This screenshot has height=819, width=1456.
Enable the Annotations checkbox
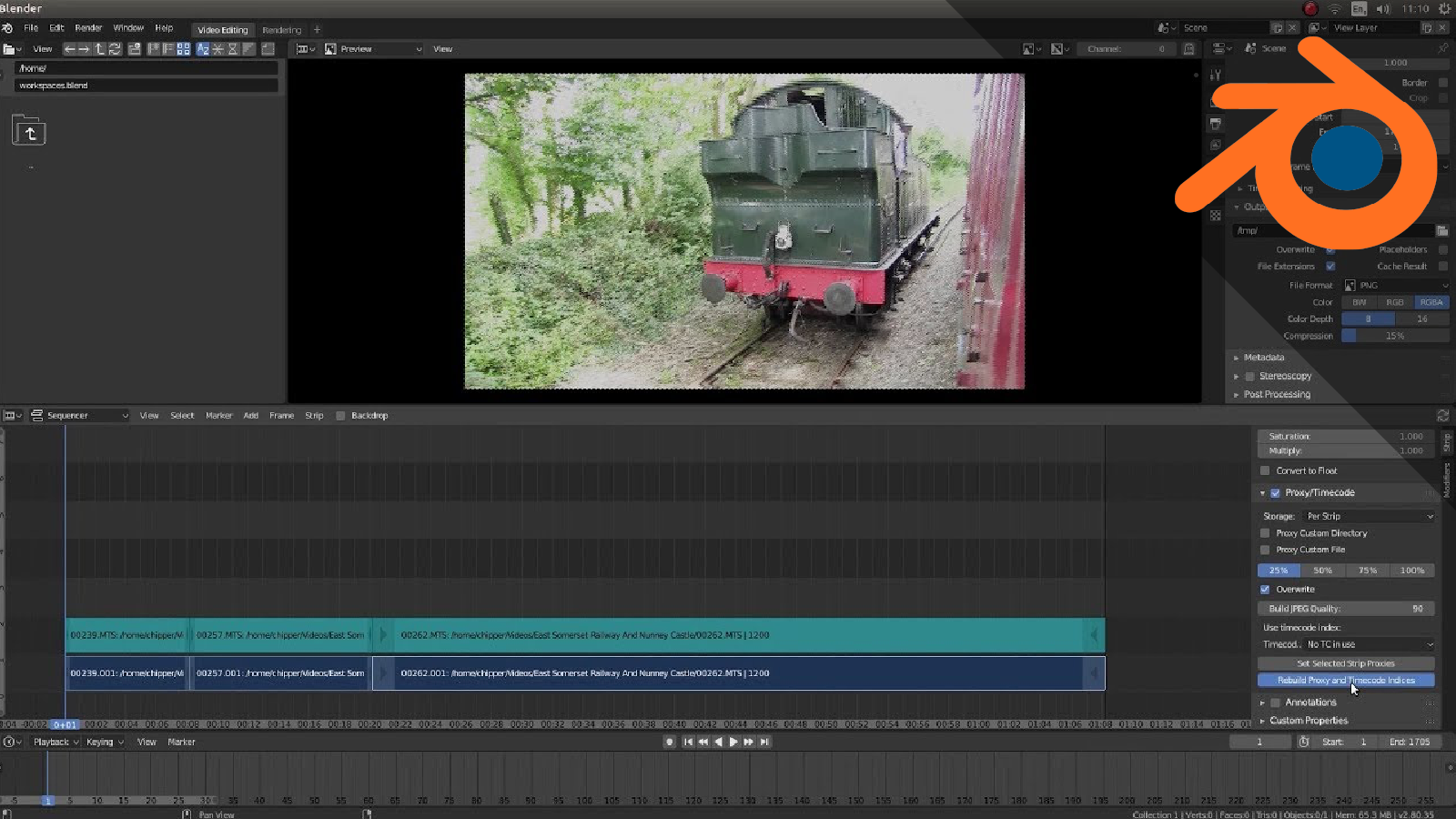[1275, 703]
